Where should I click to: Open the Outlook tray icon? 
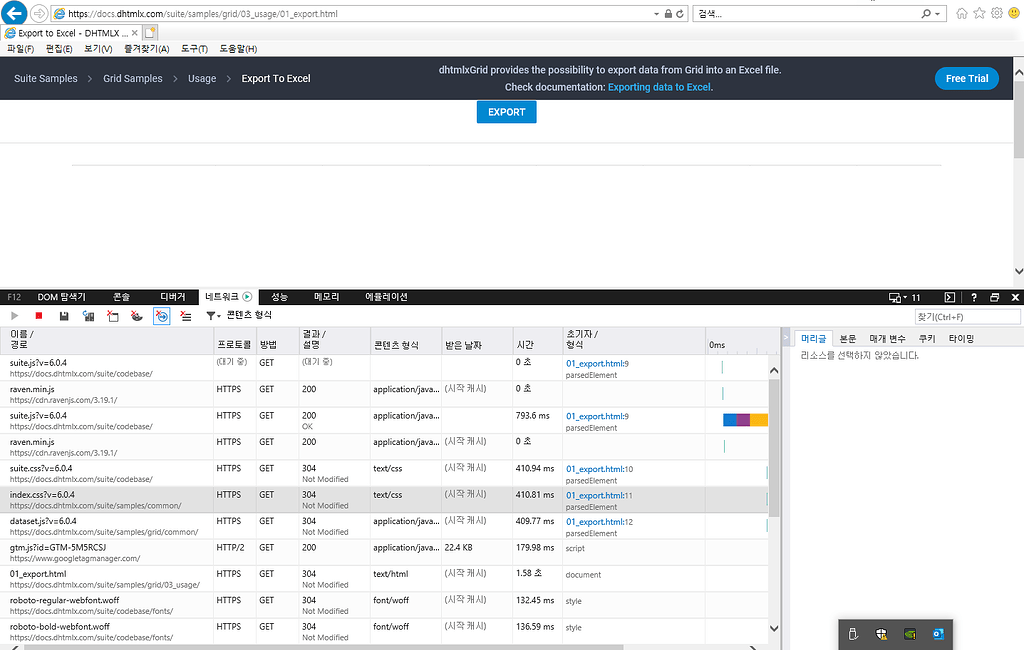938,634
